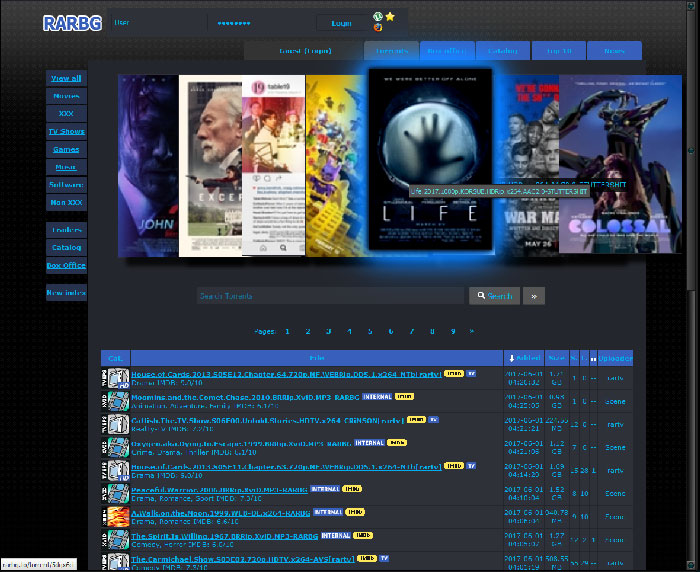Switch to the Catalog tab
The image size is (700, 572).
point(503,51)
